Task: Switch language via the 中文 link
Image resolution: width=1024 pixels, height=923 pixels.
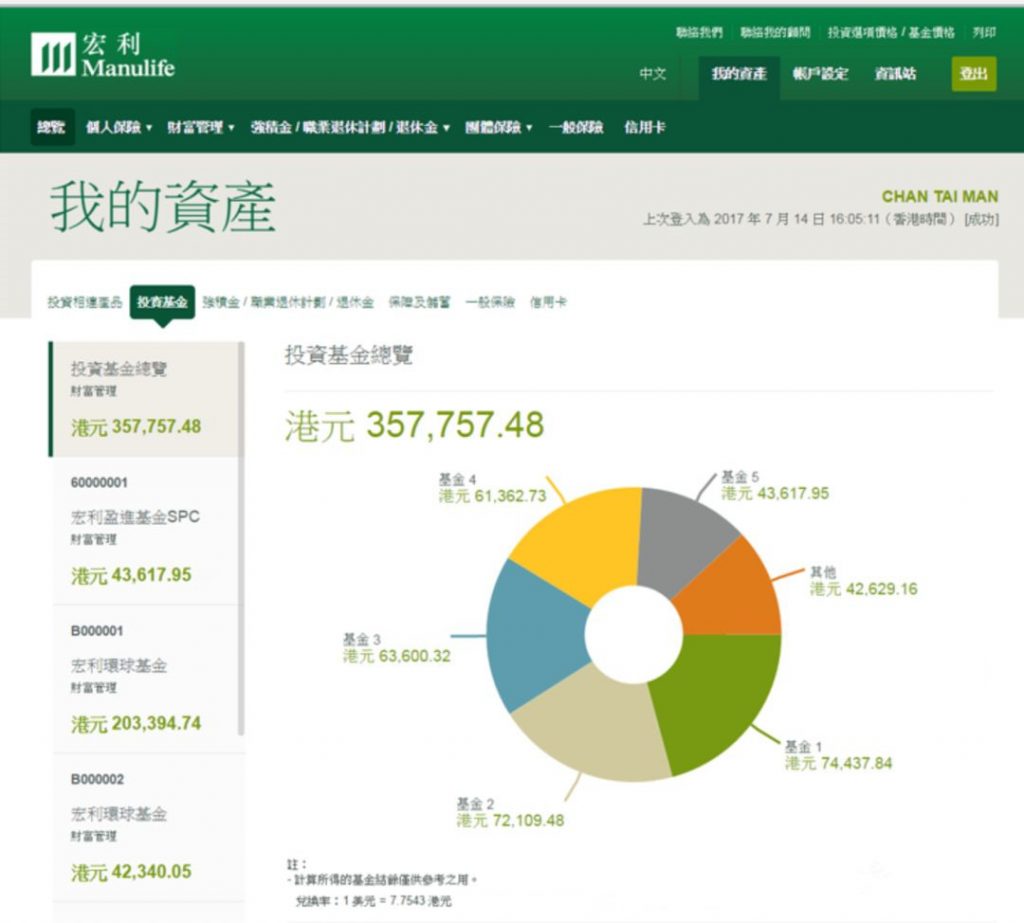Action: click(x=653, y=74)
